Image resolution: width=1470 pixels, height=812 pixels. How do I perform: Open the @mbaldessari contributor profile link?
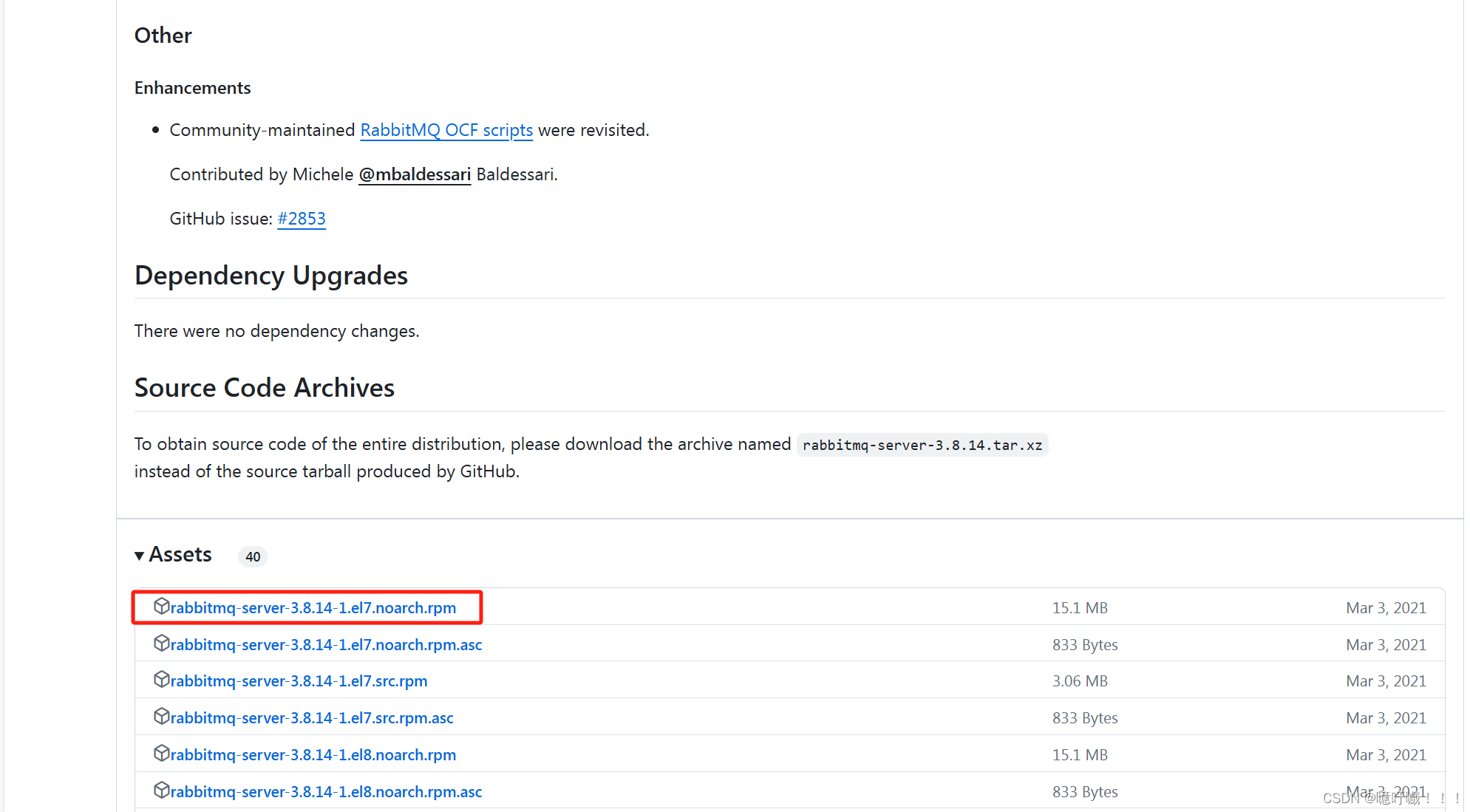(x=415, y=174)
